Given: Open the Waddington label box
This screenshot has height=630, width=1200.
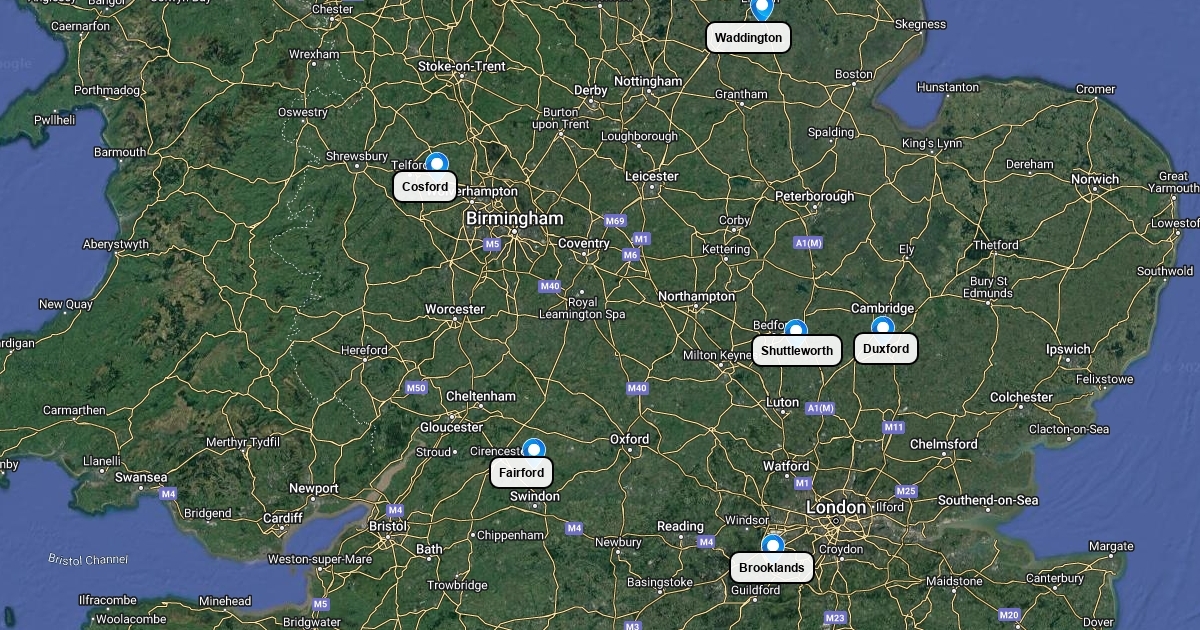Looking at the screenshot, I should pyautogui.click(x=749, y=38).
